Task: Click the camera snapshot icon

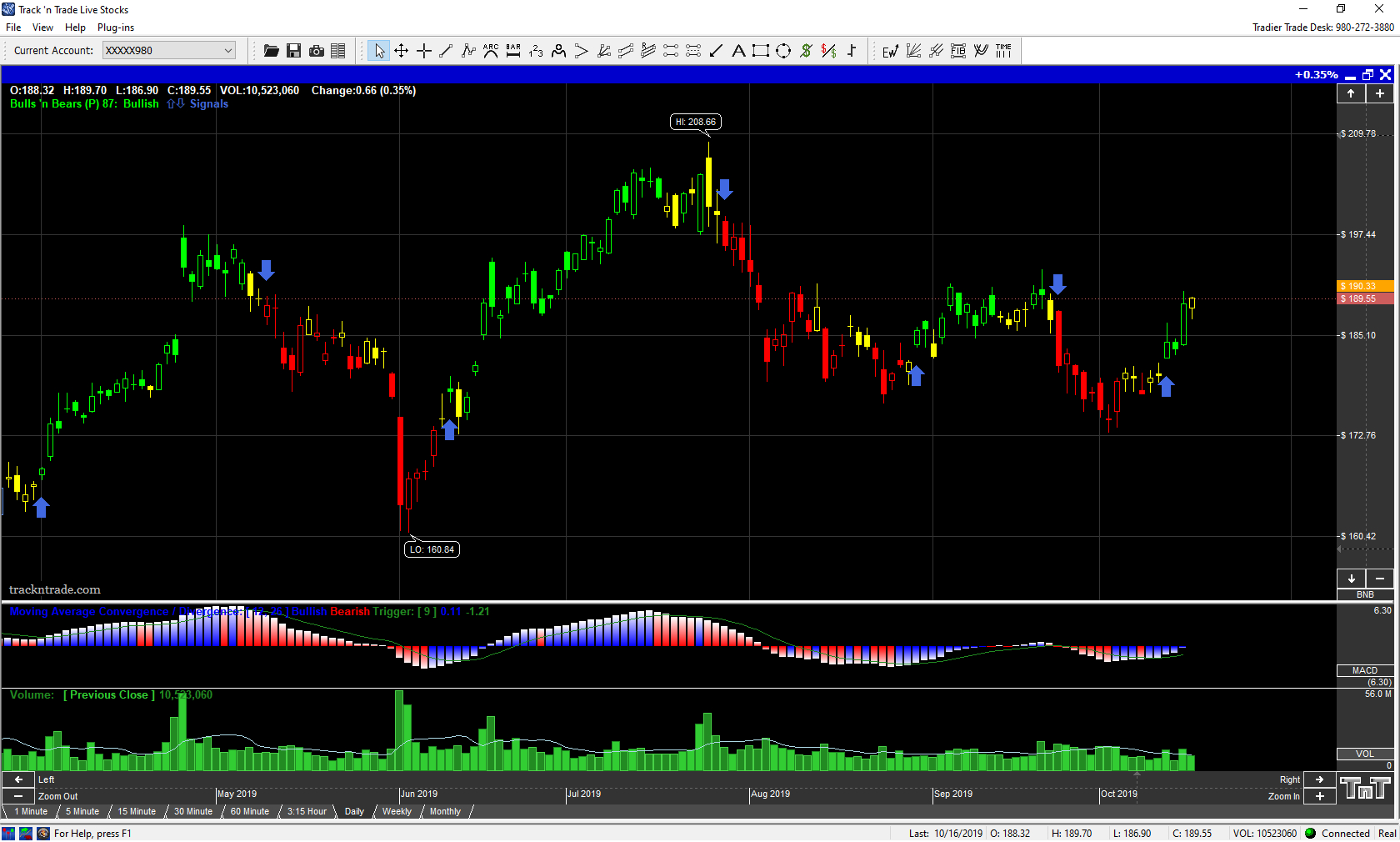Action: point(316,51)
